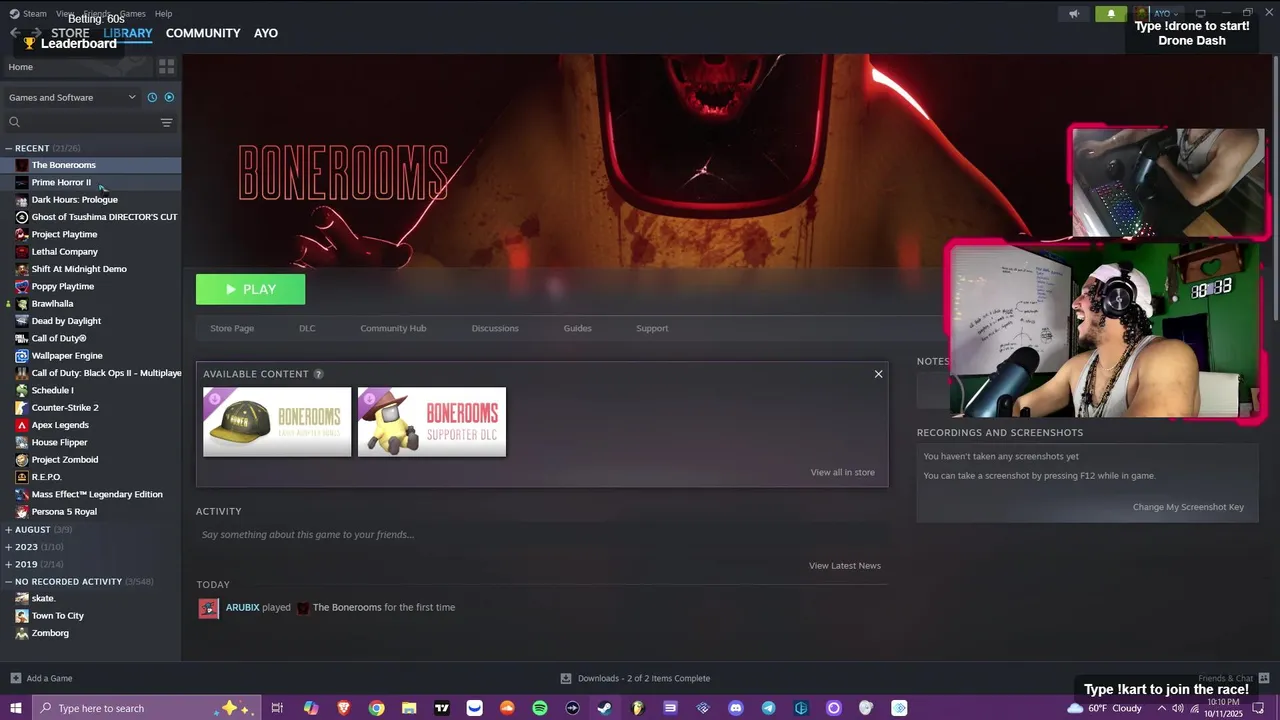Click the Windows Start button
Screen dimensions: 1280x720
click(x=15, y=708)
